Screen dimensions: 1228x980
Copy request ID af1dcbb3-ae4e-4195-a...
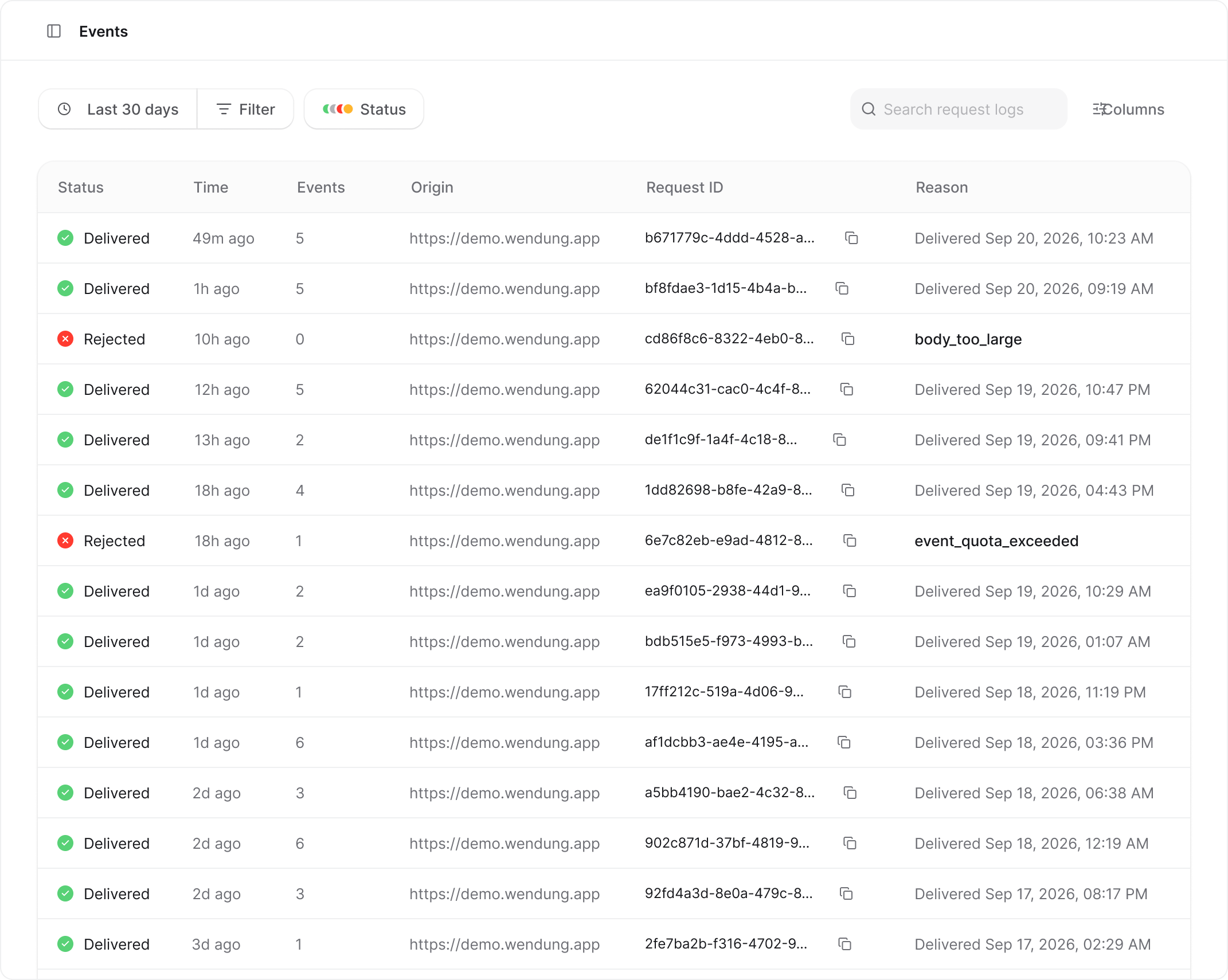[x=844, y=742]
